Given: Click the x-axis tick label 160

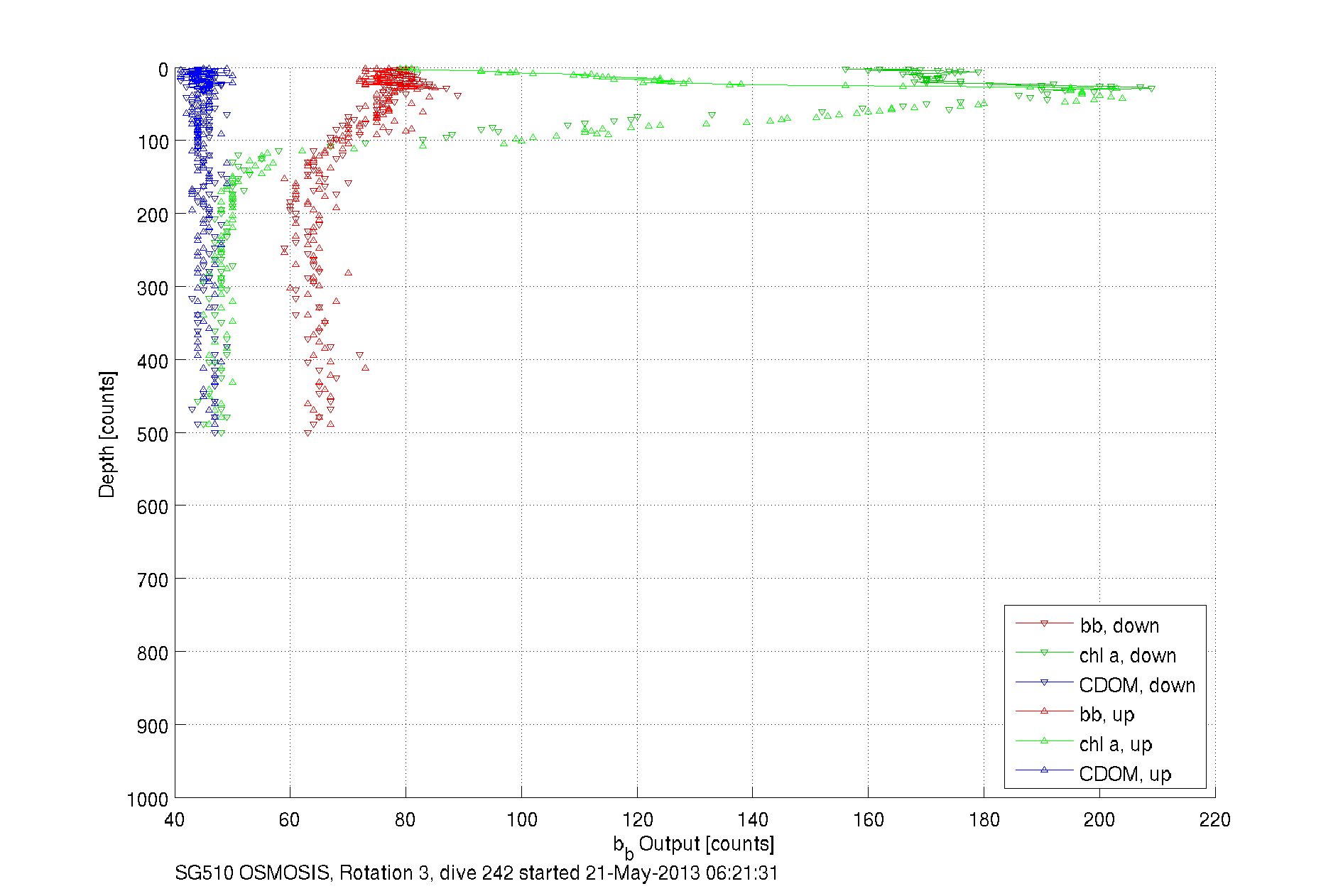Looking at the screenshot, I should [868, 820].
